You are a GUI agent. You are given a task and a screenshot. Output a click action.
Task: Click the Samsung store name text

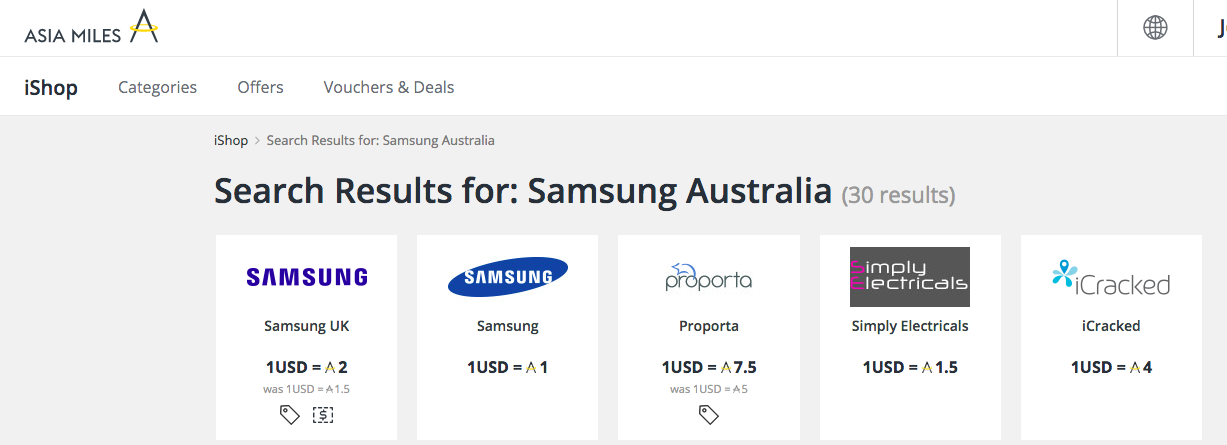click(x=508, y=326)
